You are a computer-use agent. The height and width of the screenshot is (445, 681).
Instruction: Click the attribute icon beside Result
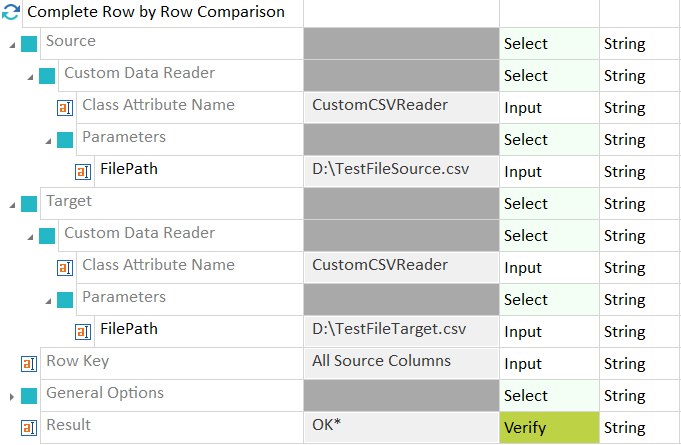[x=29, y=427]
